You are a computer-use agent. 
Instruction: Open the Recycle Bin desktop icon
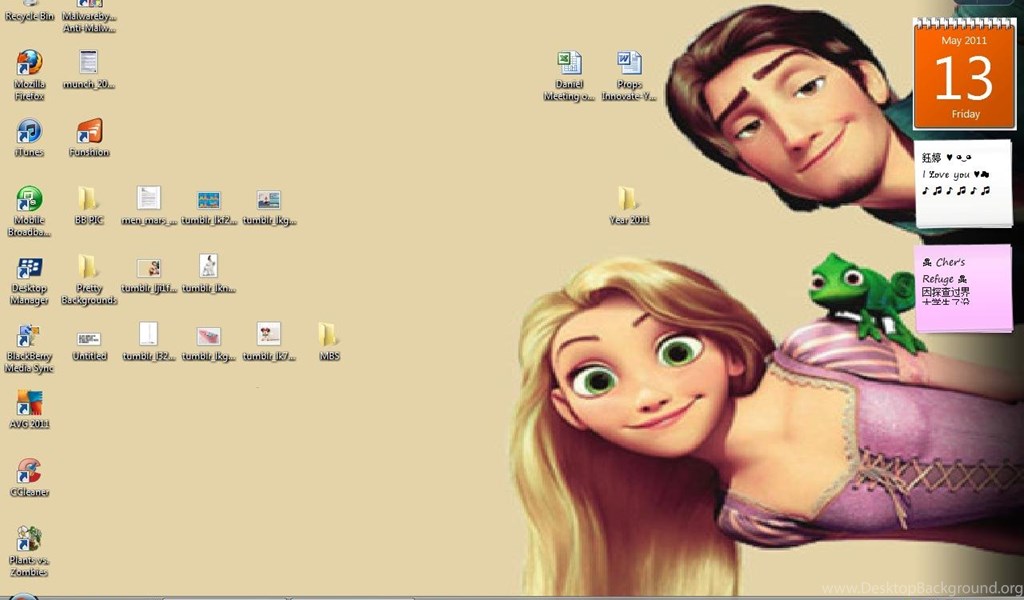29,10
